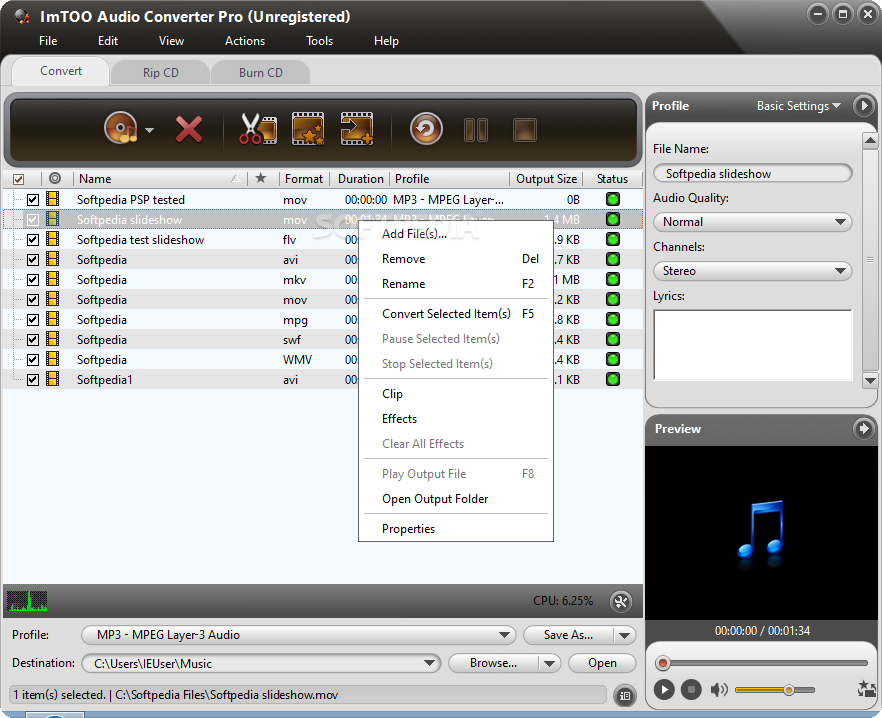Click in the Lyrics text box
This screenshot has height=718, width=882.
(x=753, y=344)
